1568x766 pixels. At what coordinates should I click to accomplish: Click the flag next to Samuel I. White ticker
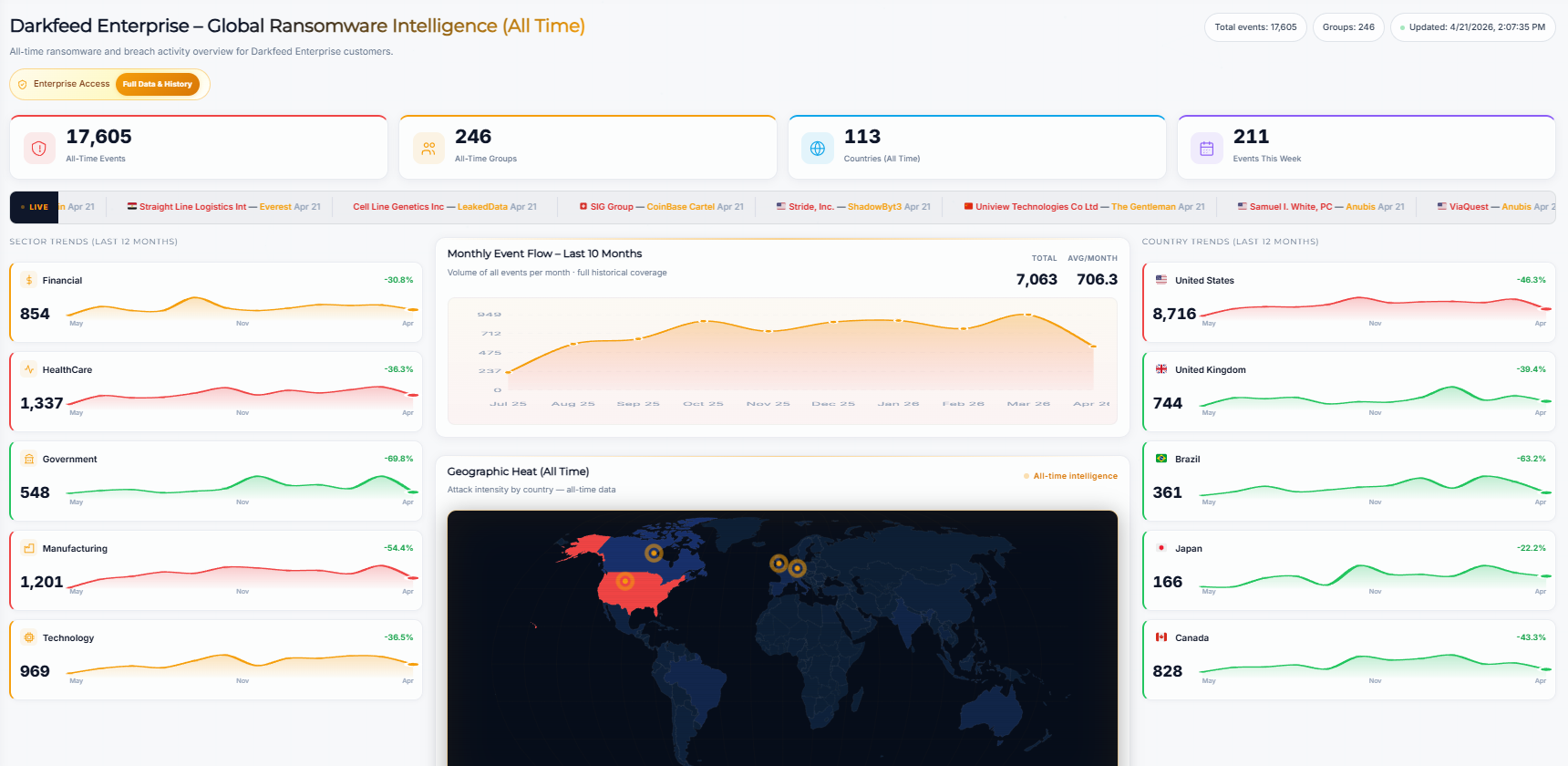point(1243,206)
